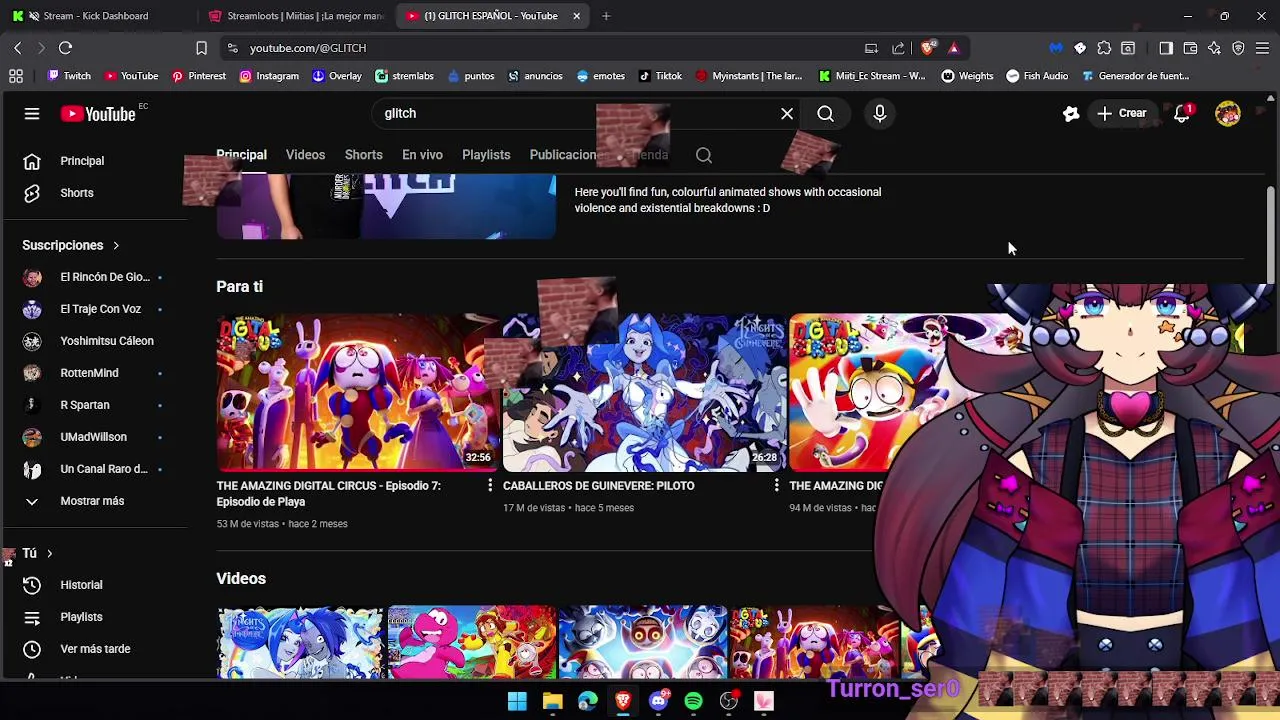Image resolution: width=1280 pixels, height=720 pixels.
Task: Close the GLITCH ESPAÑOL YouTube tab
Action: (x=576, y=16)
